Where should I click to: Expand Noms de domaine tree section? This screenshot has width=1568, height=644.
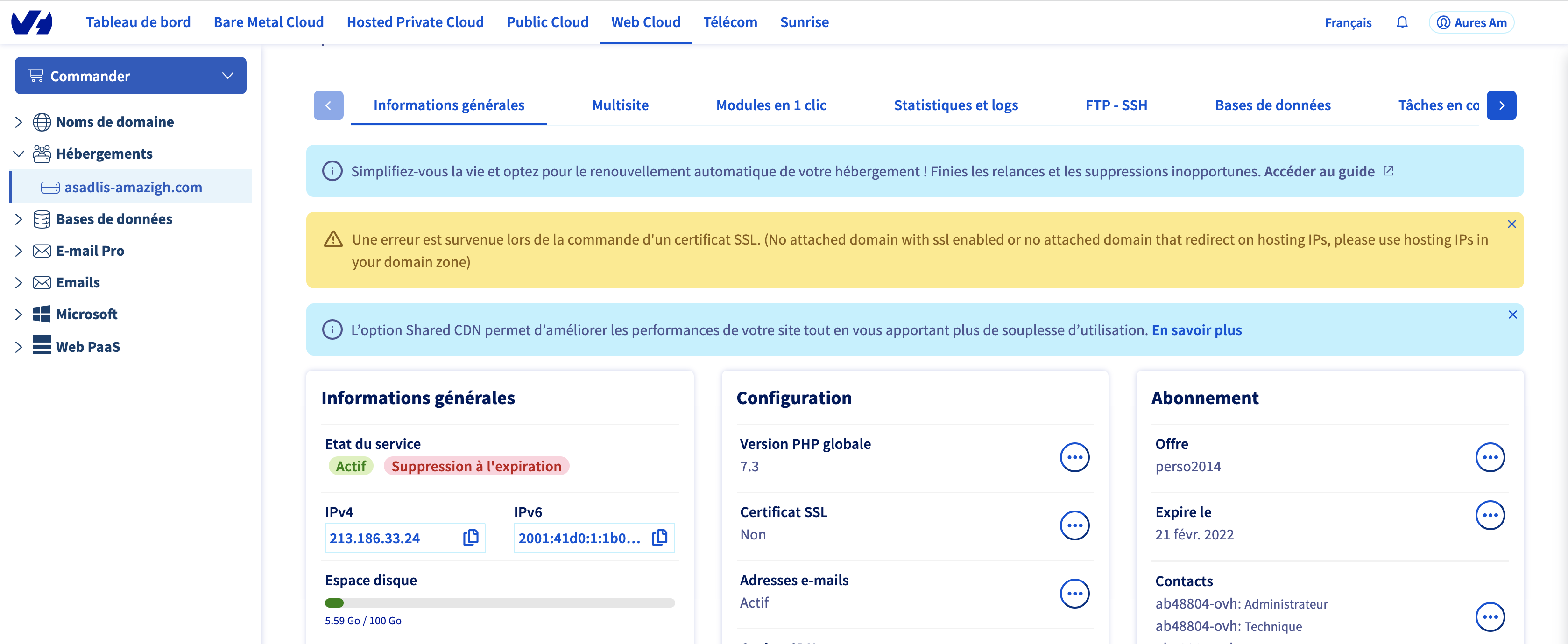coord(18,122)
